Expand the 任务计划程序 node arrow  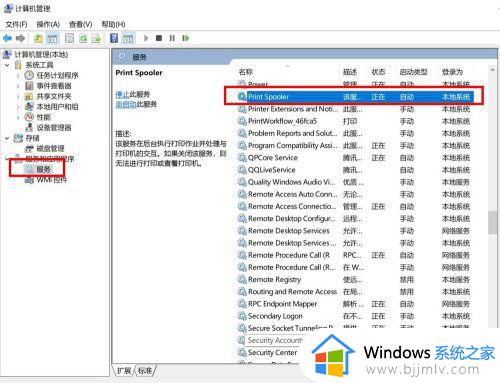point(18,76)
